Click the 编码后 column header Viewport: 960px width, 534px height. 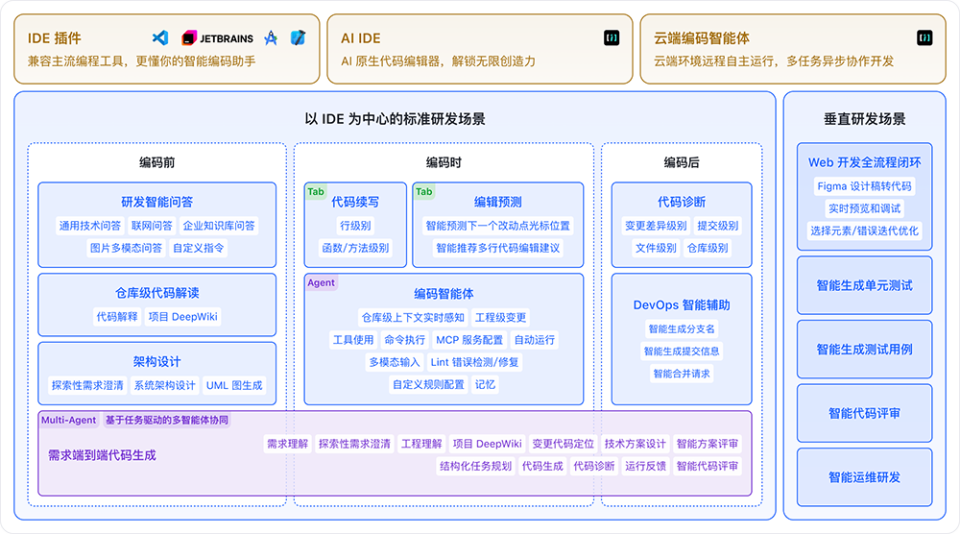click(681, 162)
